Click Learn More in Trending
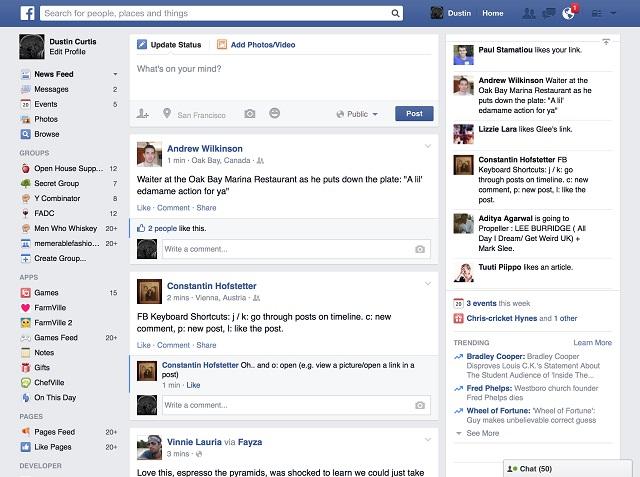This screenshot has height=477, width=640. [x=593, y=343]
